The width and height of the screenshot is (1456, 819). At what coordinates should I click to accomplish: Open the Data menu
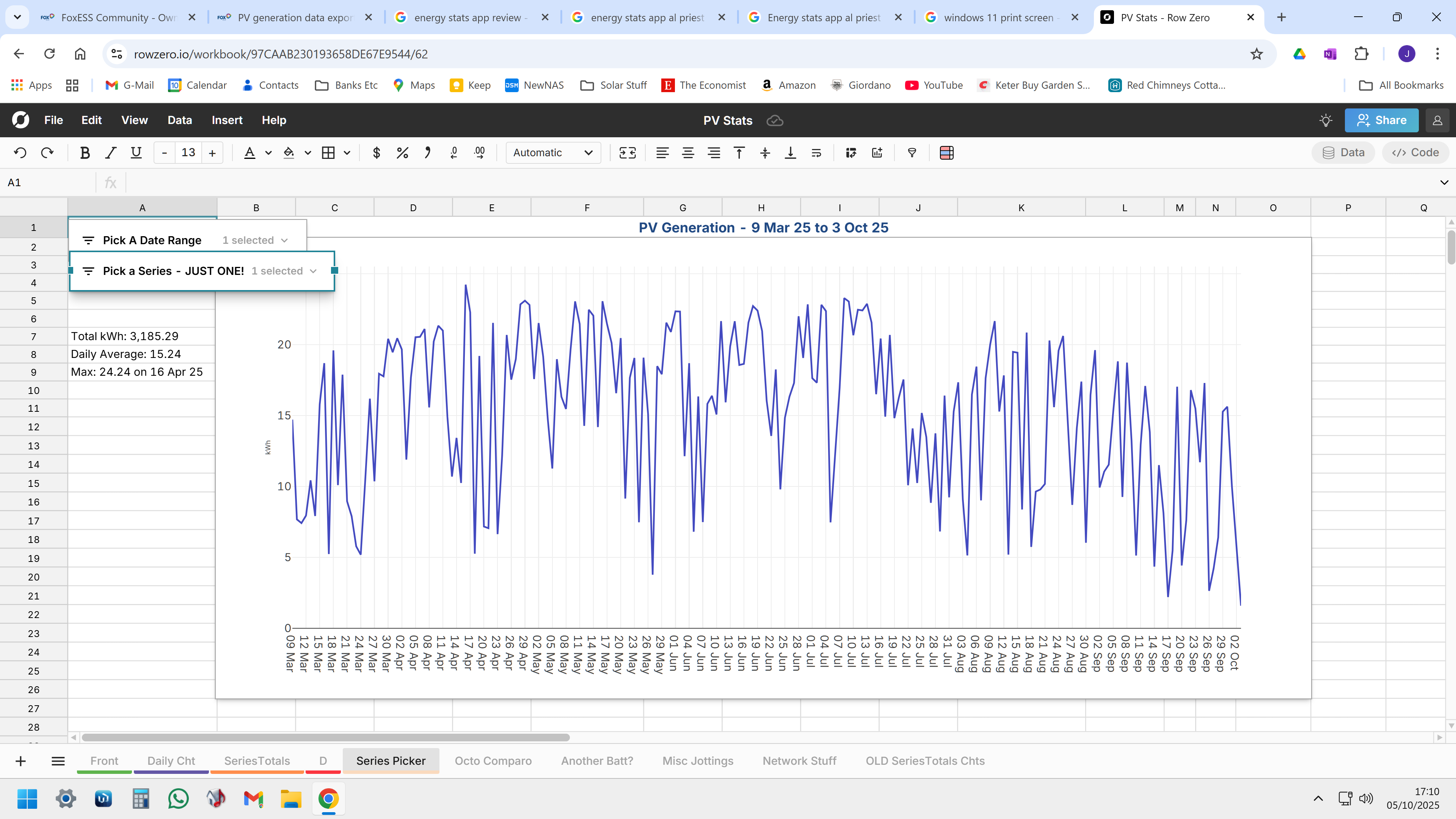coord(179,121)
